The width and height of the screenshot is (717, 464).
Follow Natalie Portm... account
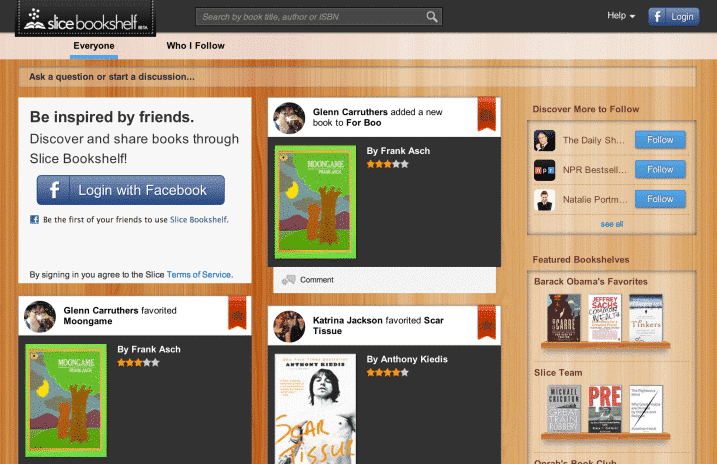(x=660, y=199)
